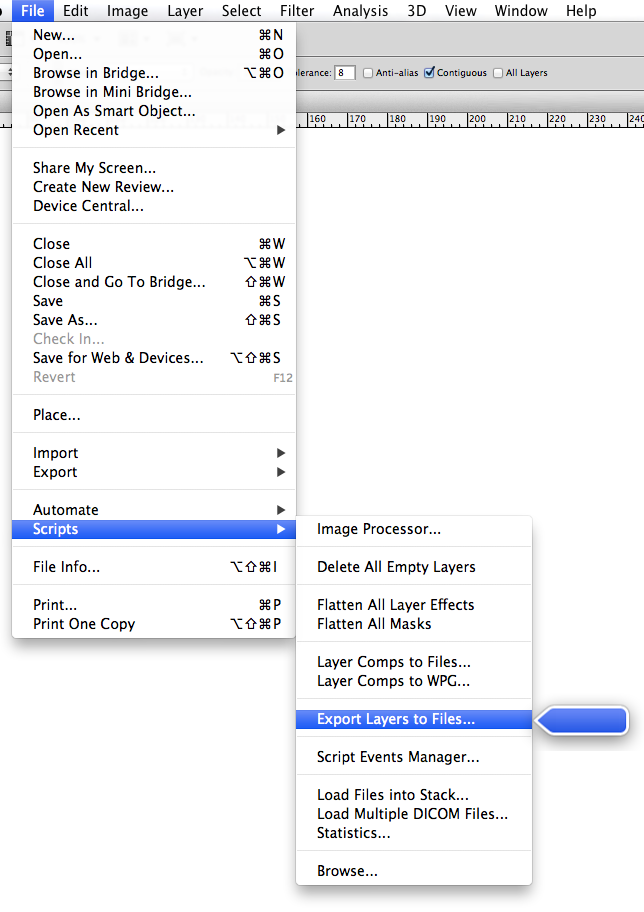Open Script Events Manager...
This screenshot has height=912, width=644.
coord(414,757)
